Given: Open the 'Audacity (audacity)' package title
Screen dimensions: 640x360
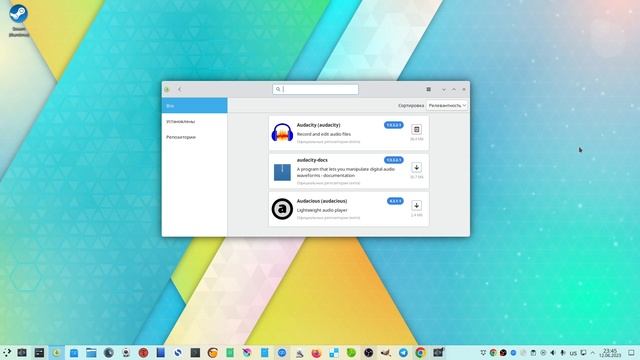Looking at the screenshot, I should pyautogui.click(x=318, y=125).
